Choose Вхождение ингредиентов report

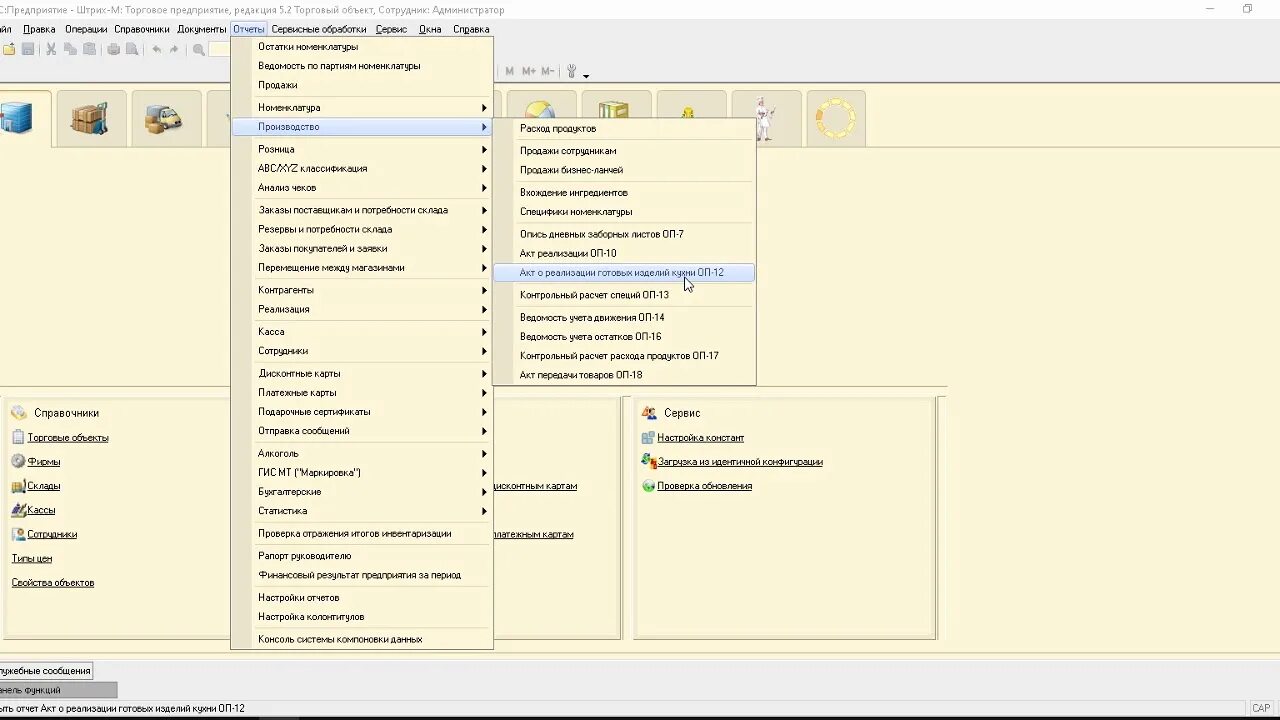(624, 192)
